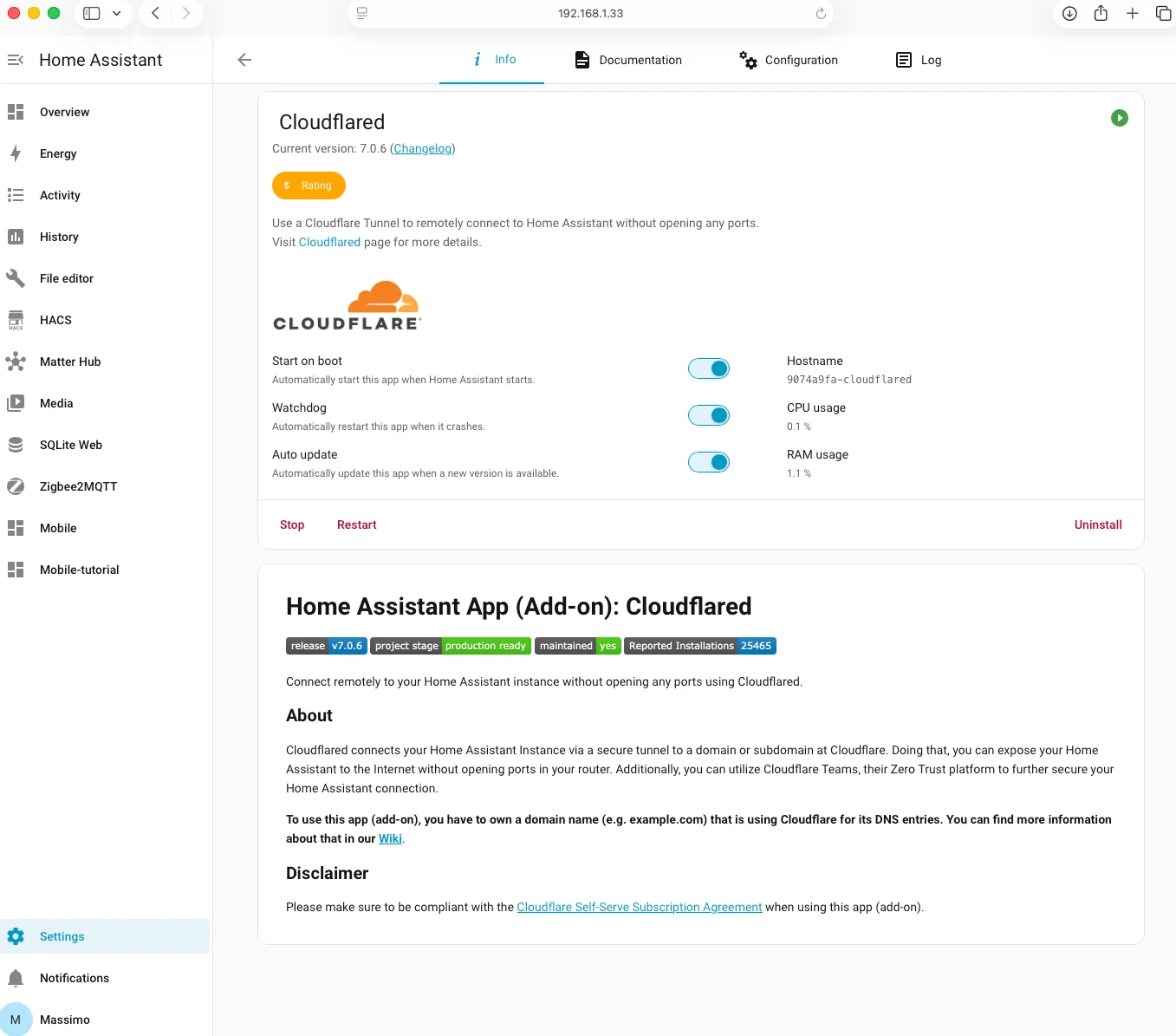Click the maintained yes badge

[578, 646]
